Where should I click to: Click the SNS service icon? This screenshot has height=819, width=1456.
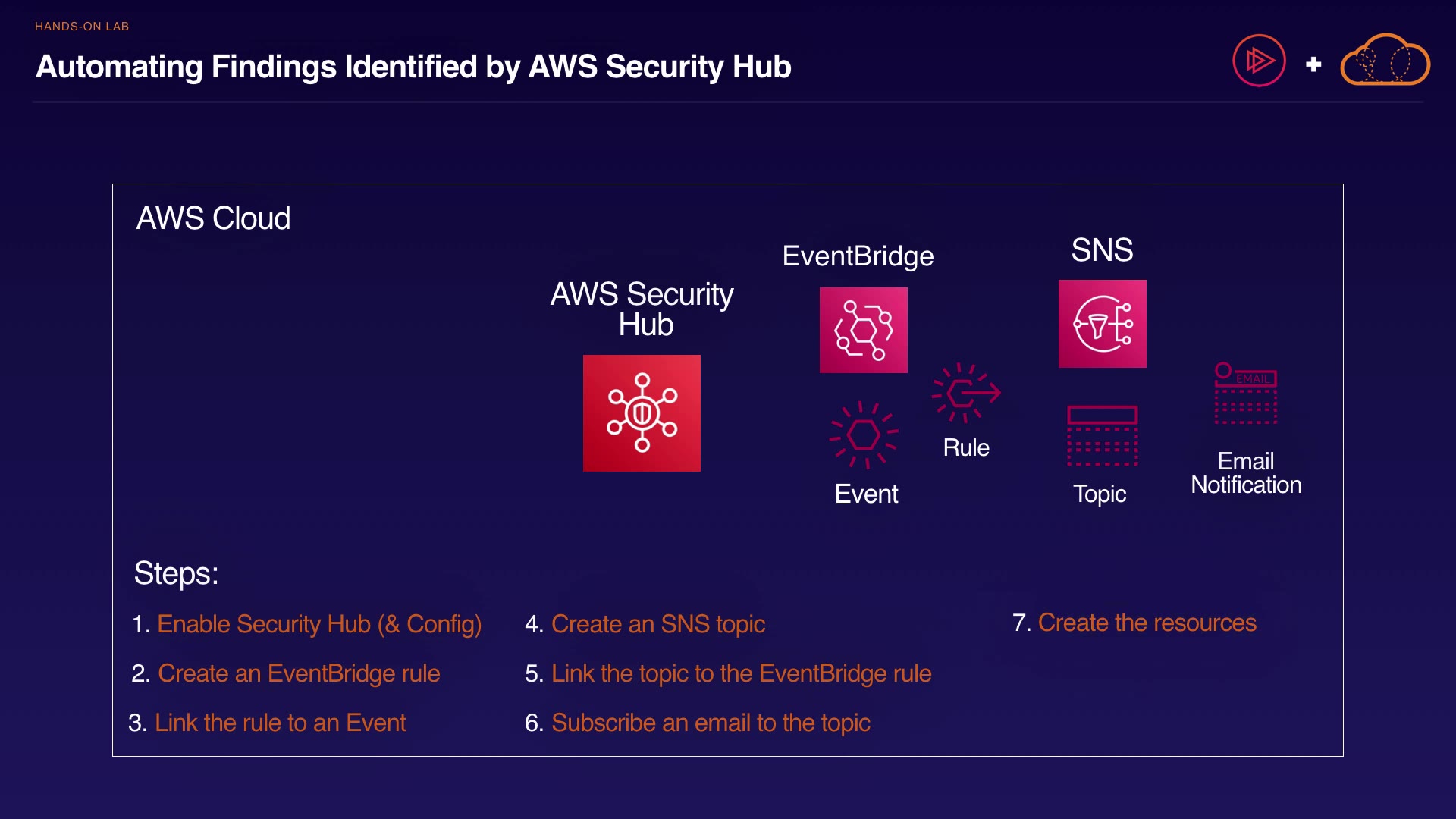pyautogui.click(x=1102, y=324)
